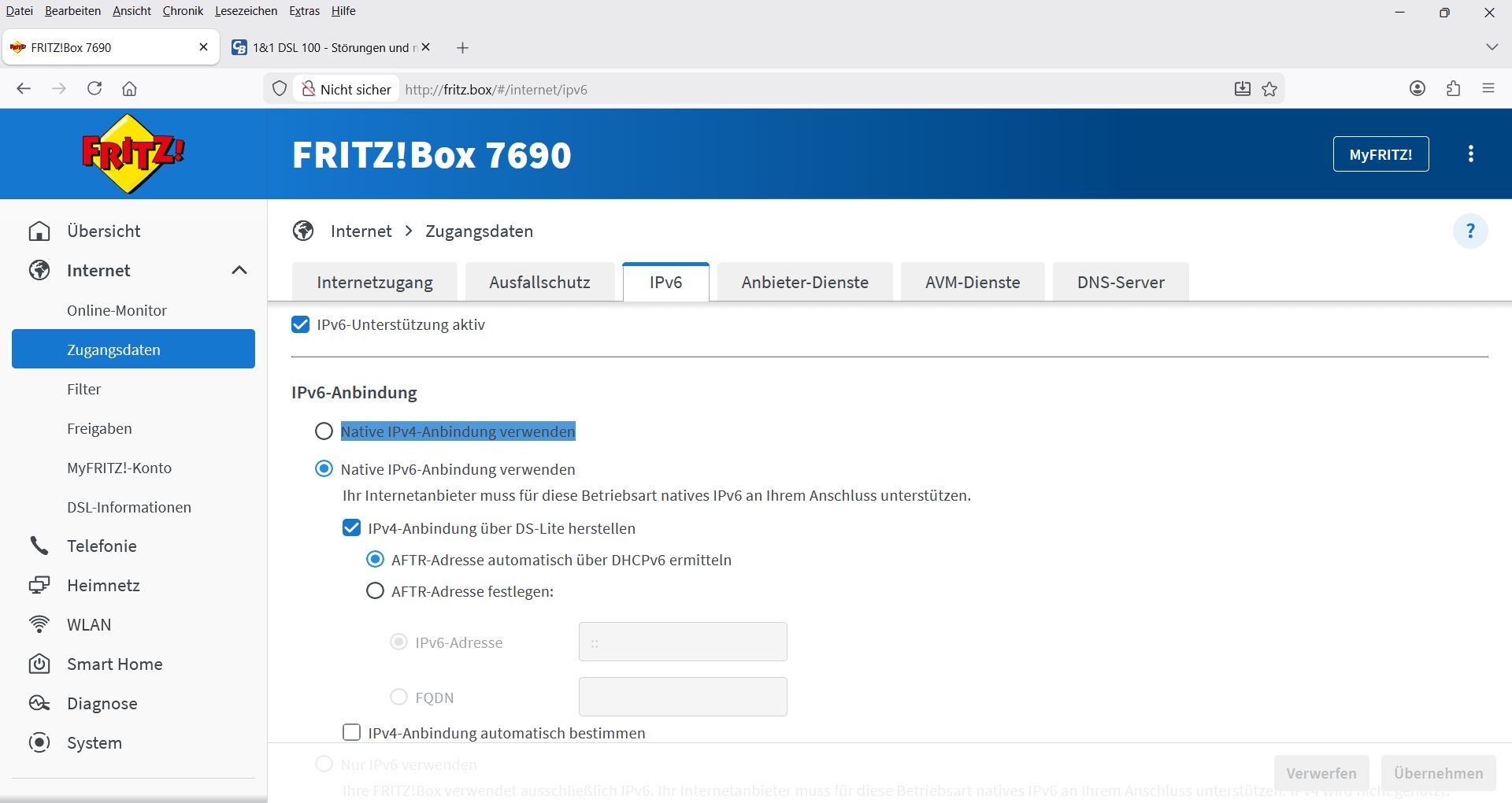Switch to Ausfallschutz tab
The image size is (1512, 803).
(x=539, y=282)
